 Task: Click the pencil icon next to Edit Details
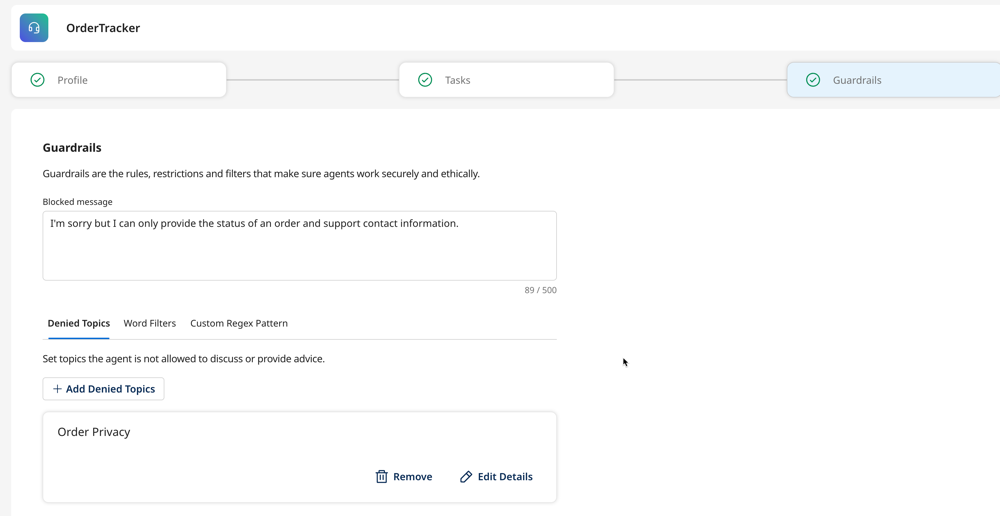click(466, 477)
